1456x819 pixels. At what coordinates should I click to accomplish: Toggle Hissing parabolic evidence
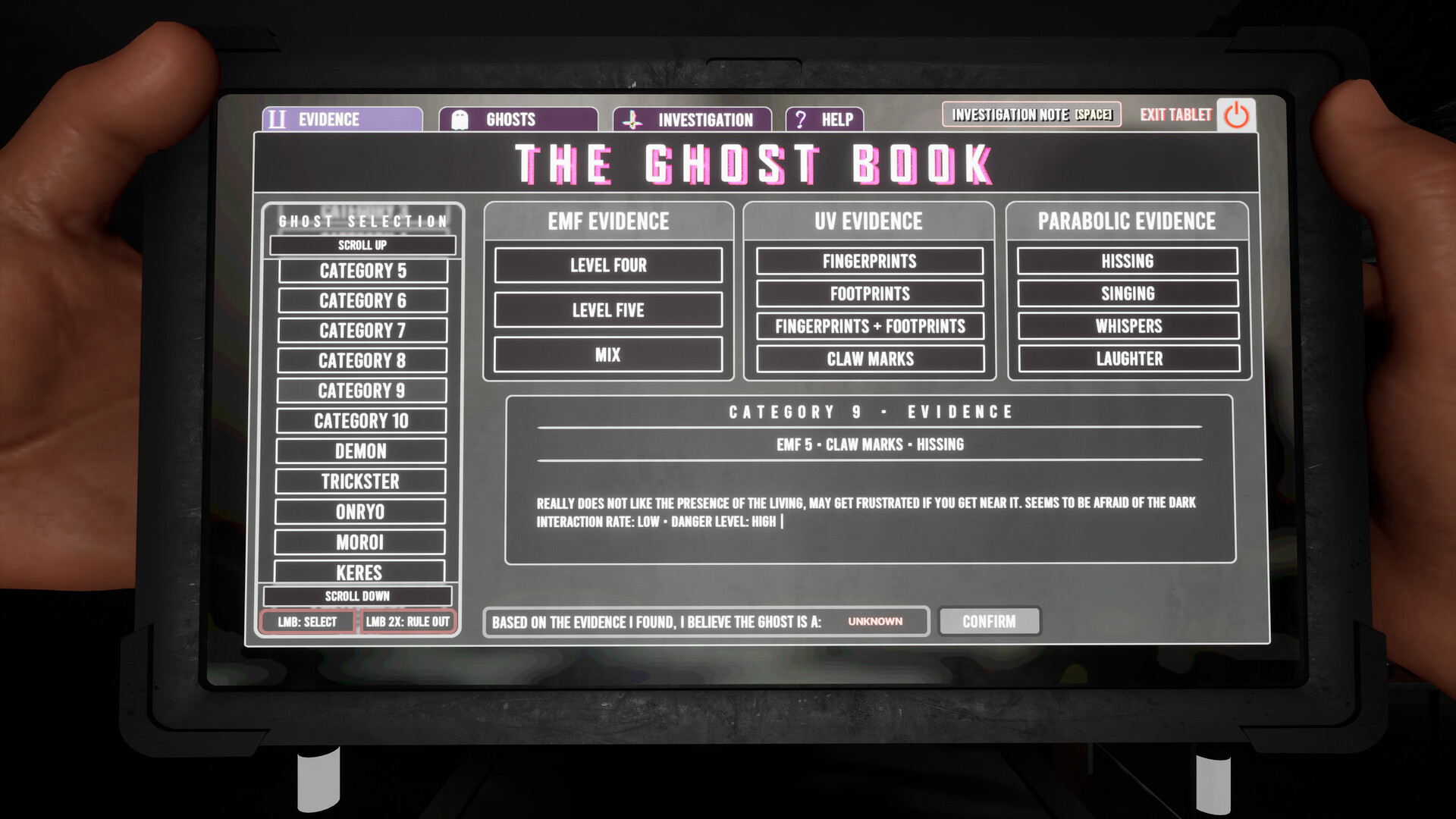click(1127, 261)
